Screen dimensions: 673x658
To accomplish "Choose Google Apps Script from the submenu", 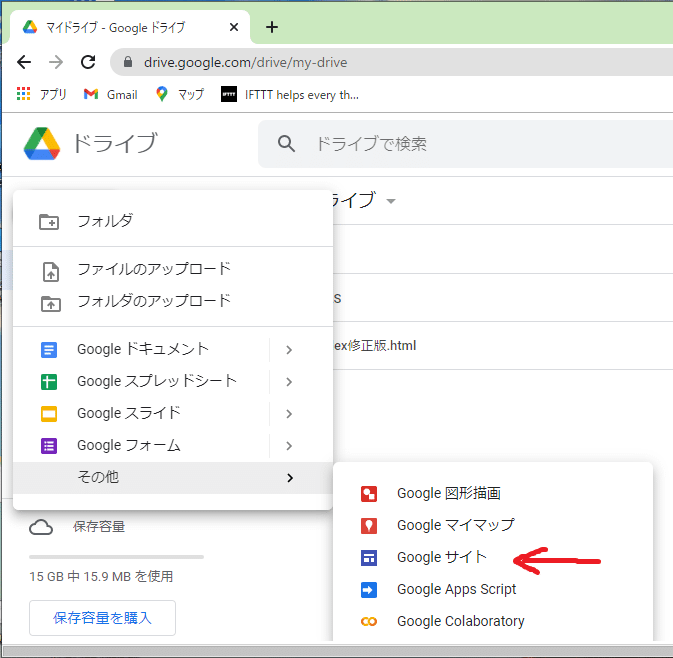I will click(x=493, y=590).
